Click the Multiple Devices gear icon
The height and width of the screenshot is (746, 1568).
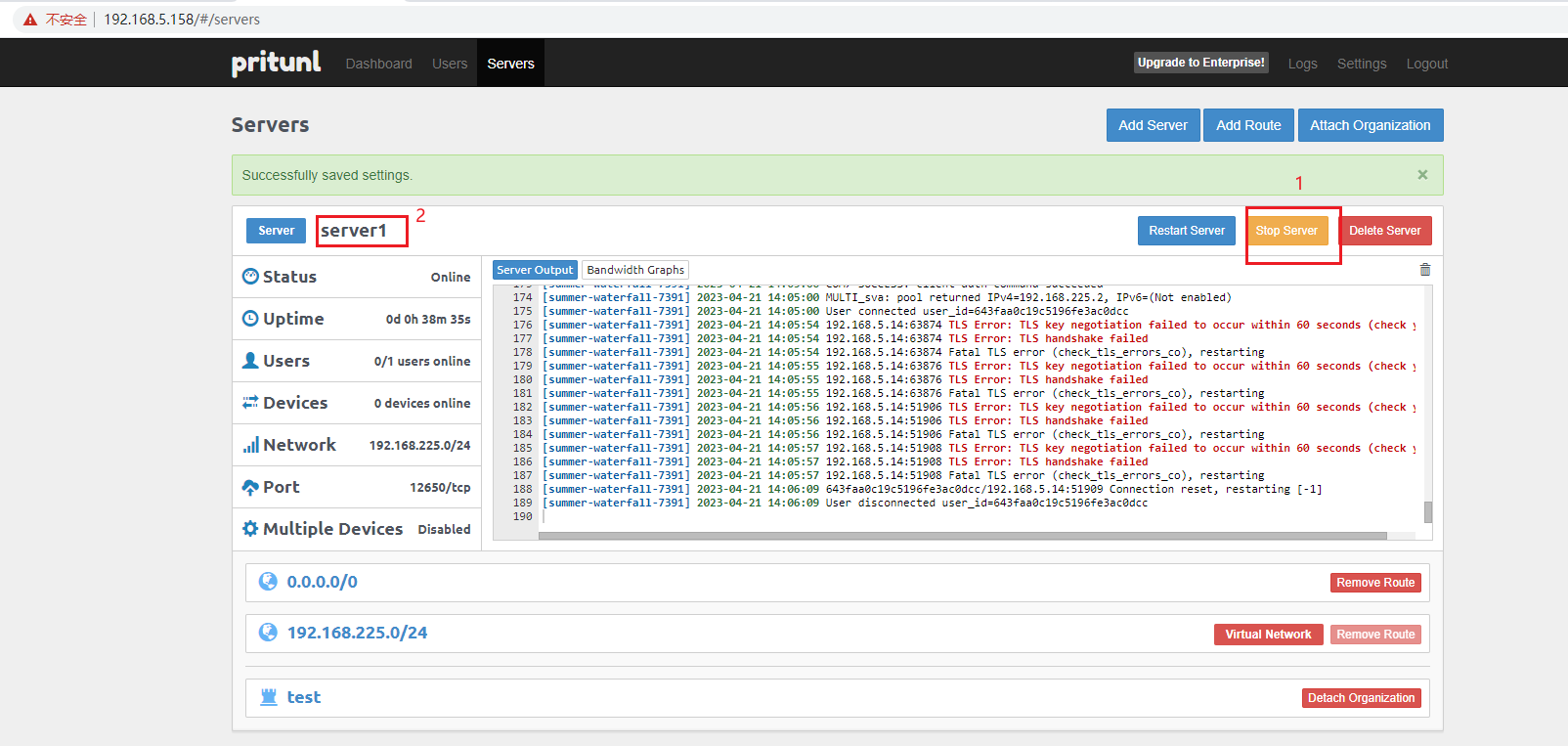250,529
